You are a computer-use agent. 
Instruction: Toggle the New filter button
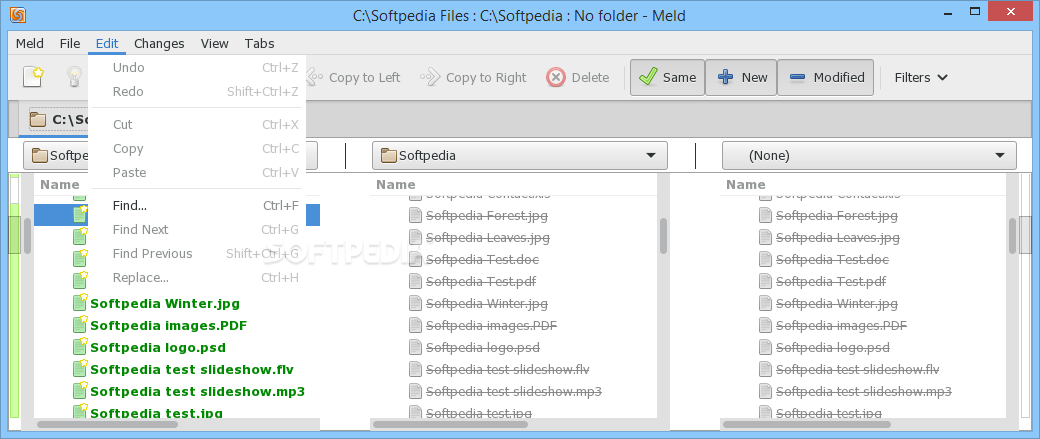[741, 78]
